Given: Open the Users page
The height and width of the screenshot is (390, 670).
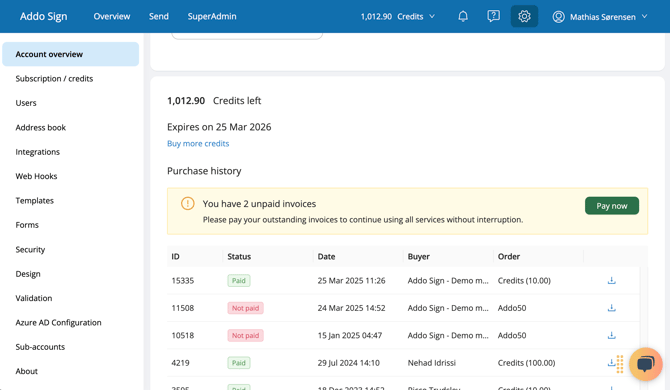Looking at the screenshot, I should pyautogui.click(x=26, y=103).
